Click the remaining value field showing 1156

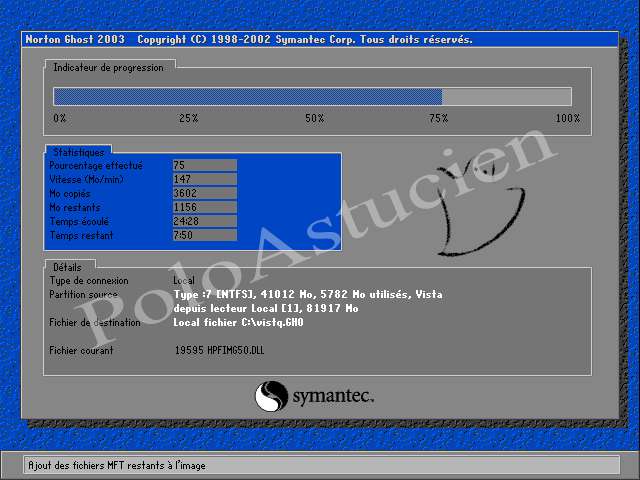coord(205,207)
